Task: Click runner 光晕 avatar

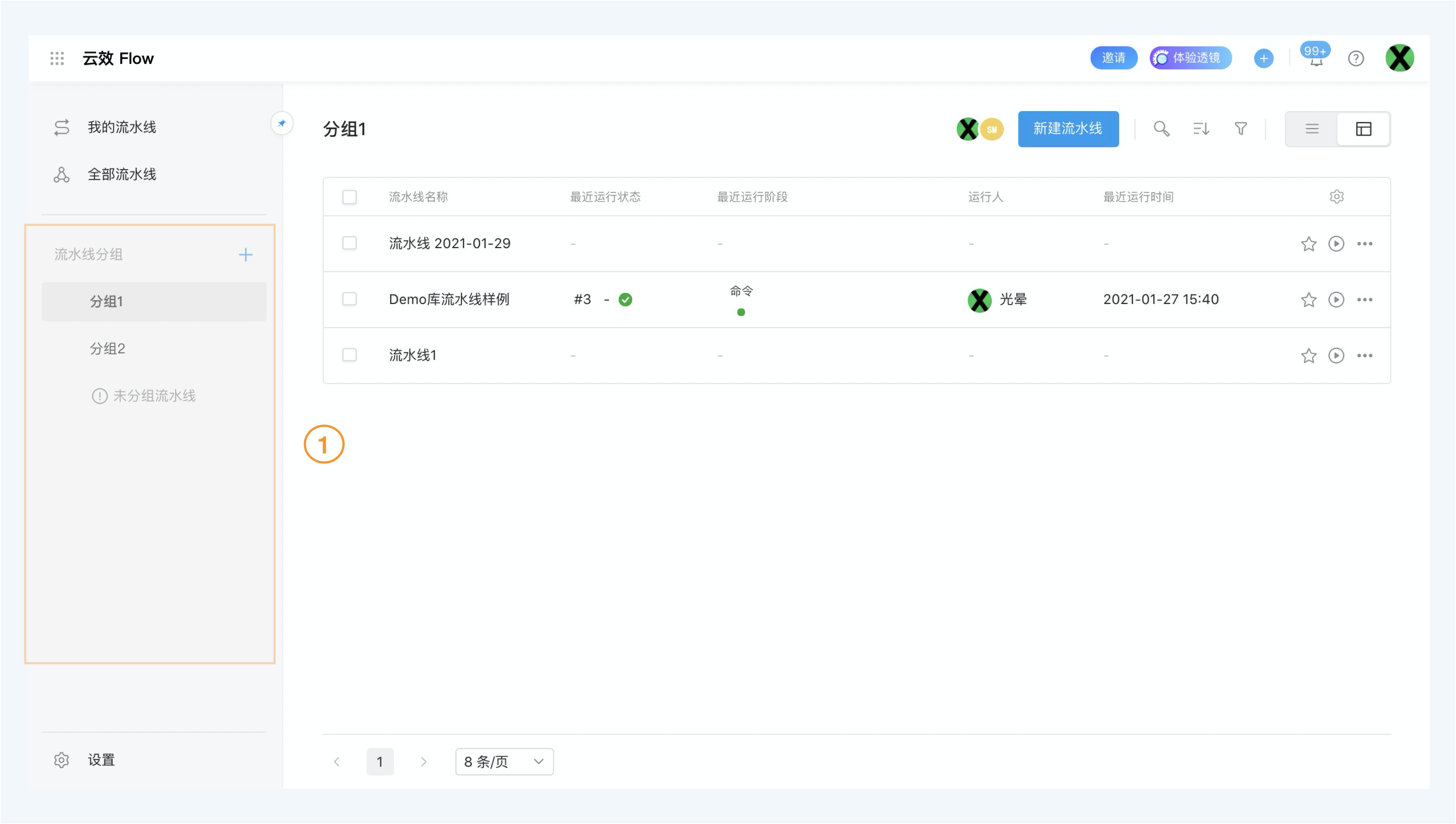Action: pos(979,300)
